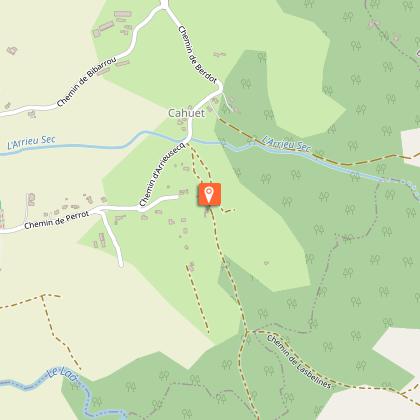
Task: Select the left L'Arrieu Sec stream label
Action: tap(31, 142)
